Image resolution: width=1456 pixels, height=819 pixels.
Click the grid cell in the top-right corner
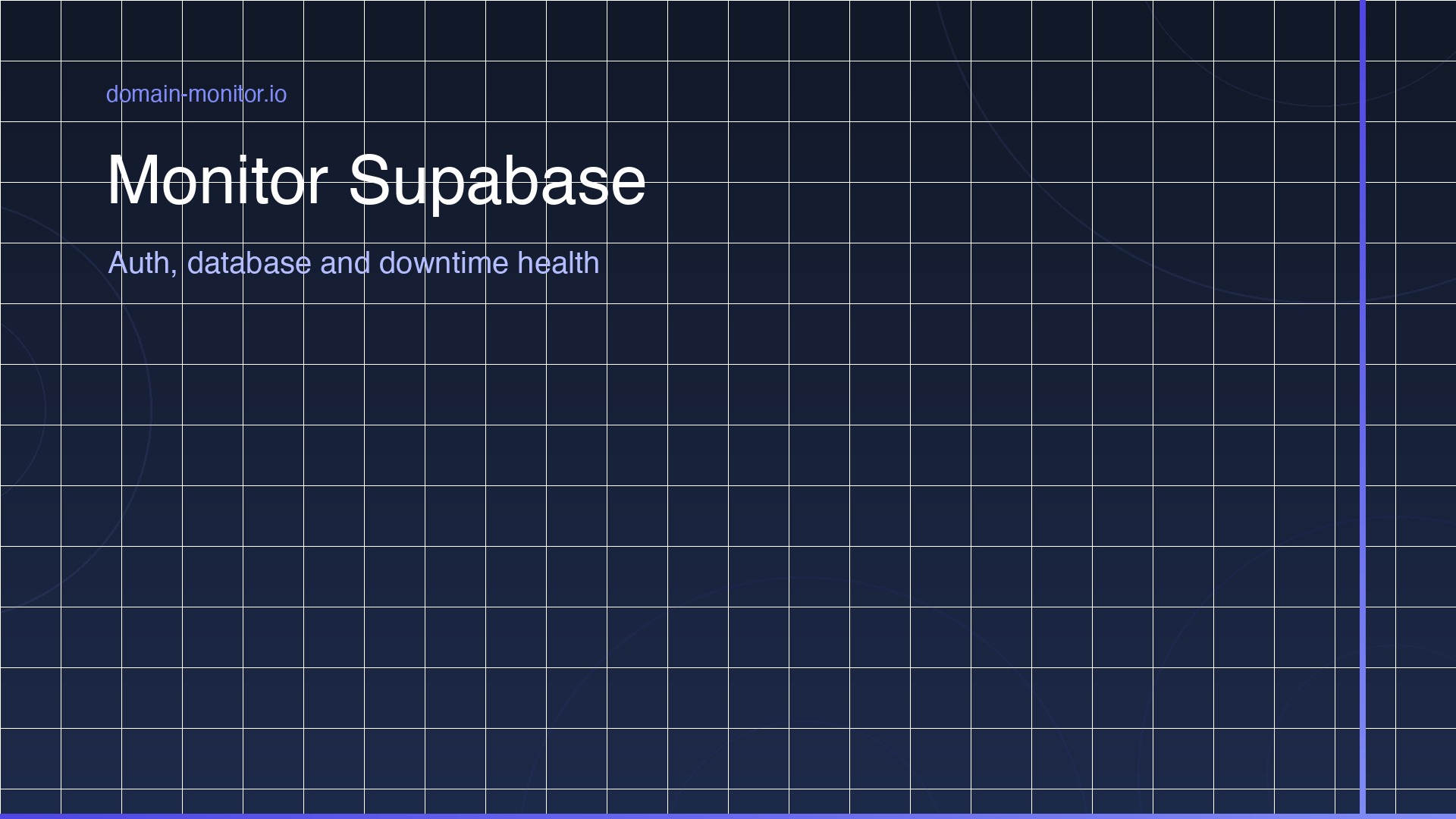(1426, 30)
